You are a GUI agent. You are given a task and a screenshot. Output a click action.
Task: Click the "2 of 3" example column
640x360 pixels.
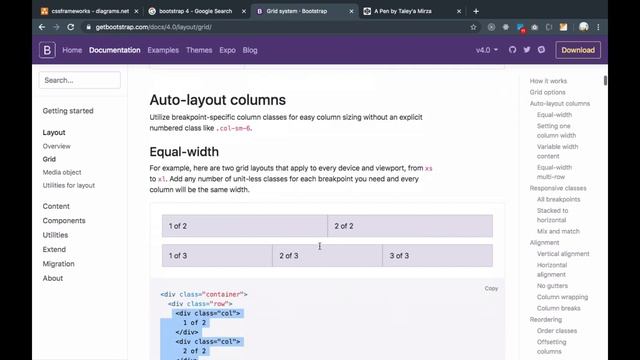(x=327, y=256)
